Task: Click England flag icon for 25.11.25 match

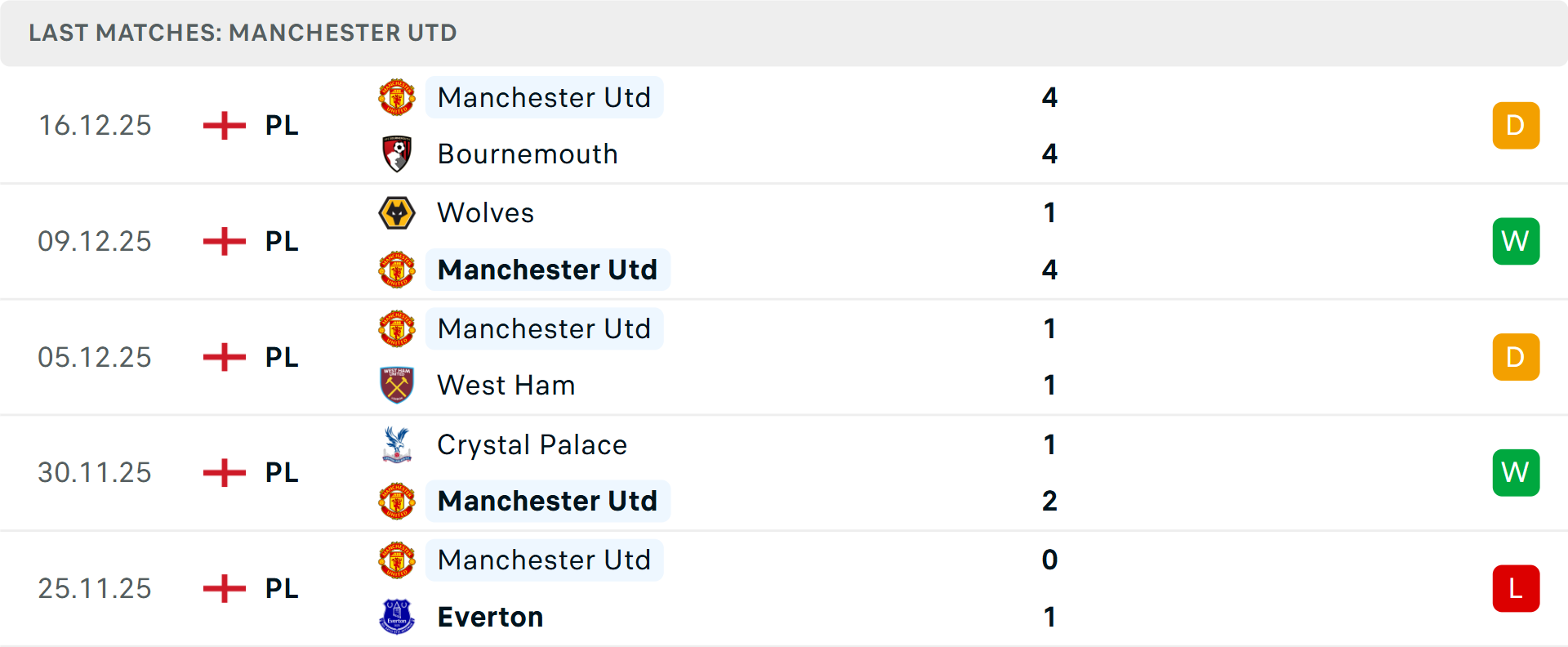Action: [225, 588]
